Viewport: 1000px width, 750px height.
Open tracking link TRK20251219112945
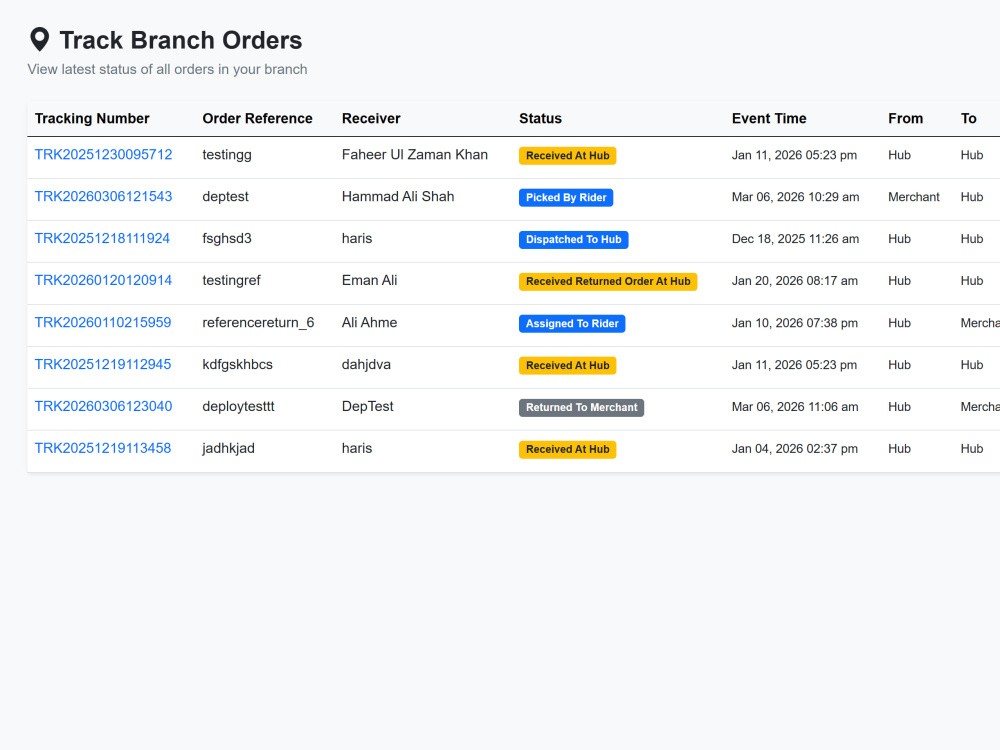[x=103, y=365]
